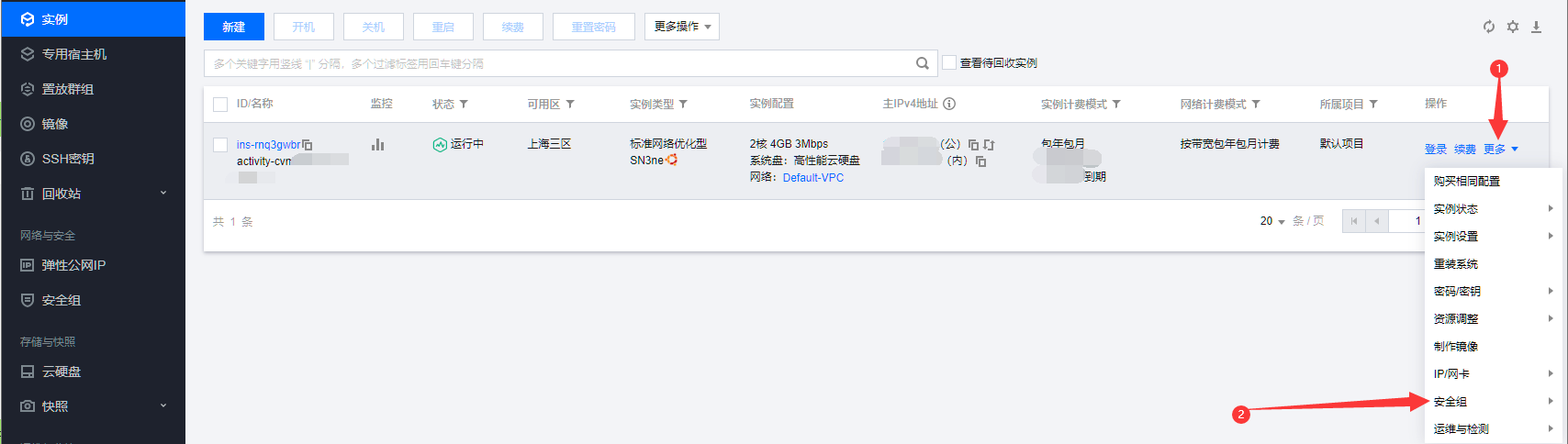Image resolution: width=1568 pixels, height=444 pixels.
Task: Click the 关机 button
Action: (374, 27)
